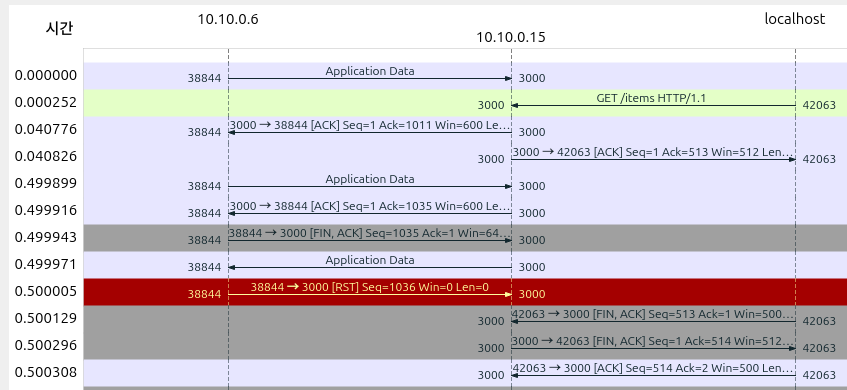The width and height of the screenshot is (847, 390).
Task: Click port 42063 in the 0.500308 row
Action: click(819, 375)
